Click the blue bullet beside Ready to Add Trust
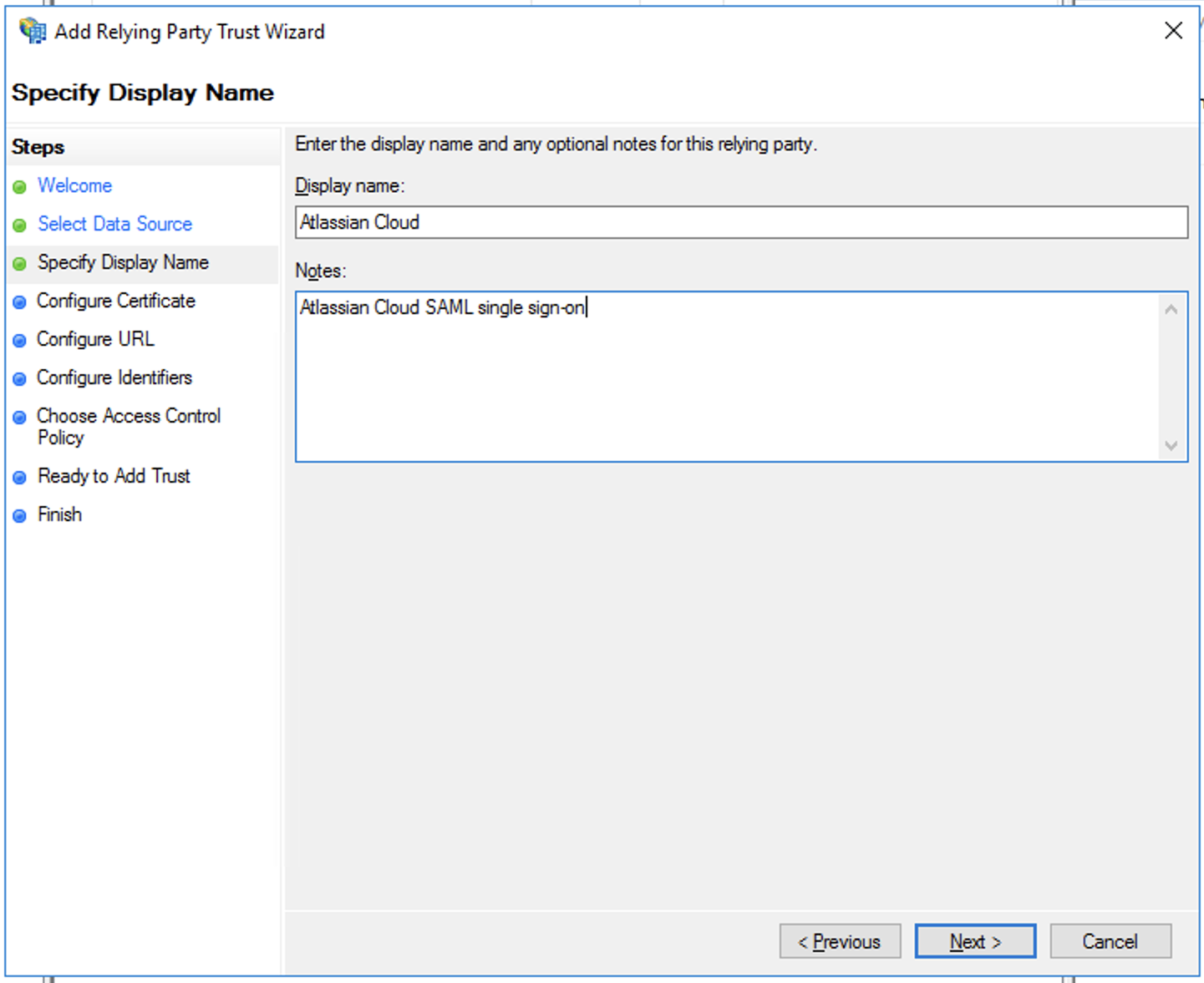This screenshot has width=1204, height=983. pyautogui.click(x=19, y=478)
